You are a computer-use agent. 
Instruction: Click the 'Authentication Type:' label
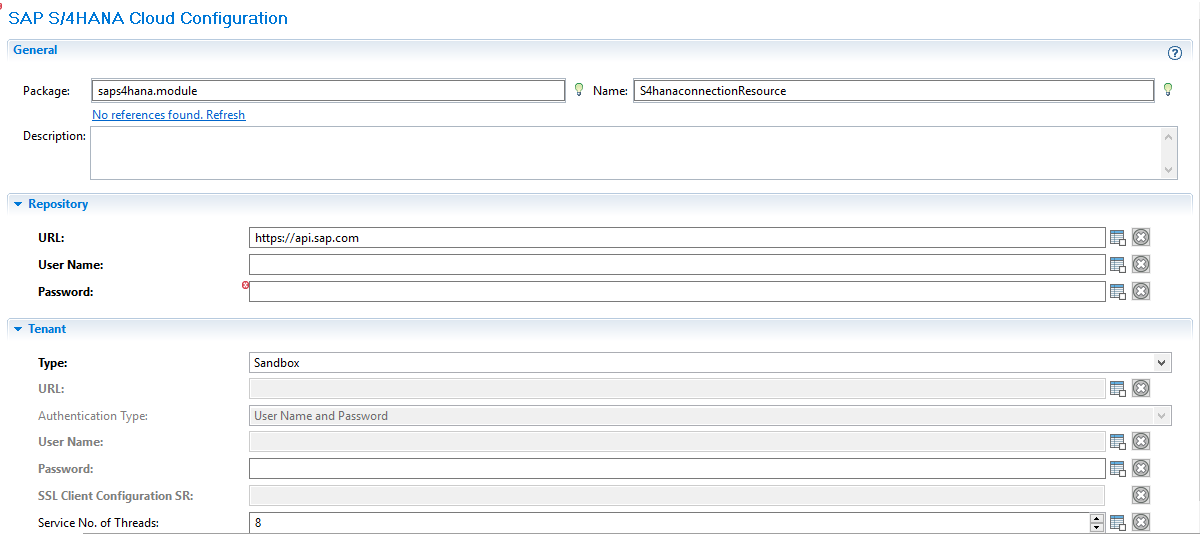[93, 416]
